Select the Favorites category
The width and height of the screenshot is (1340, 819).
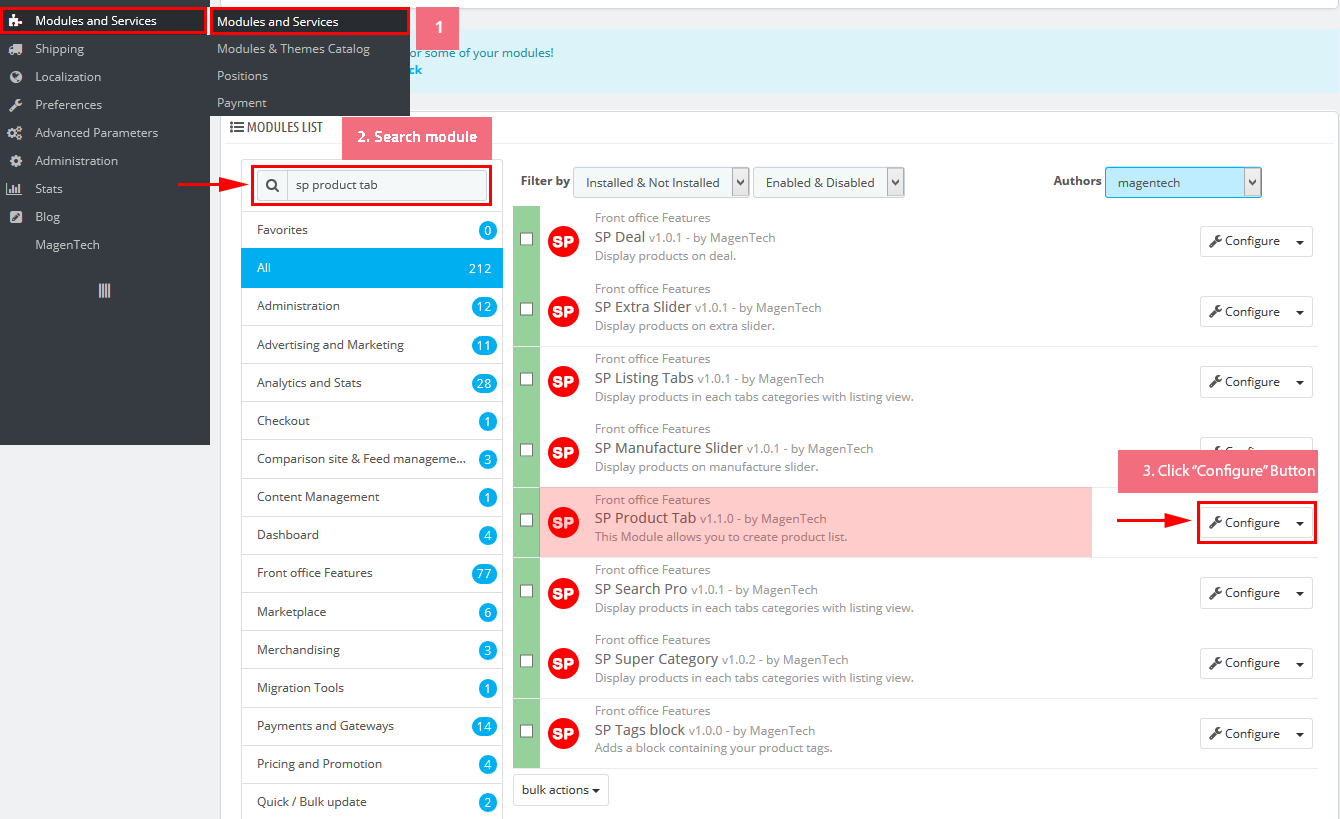click(x=372, y=230)
